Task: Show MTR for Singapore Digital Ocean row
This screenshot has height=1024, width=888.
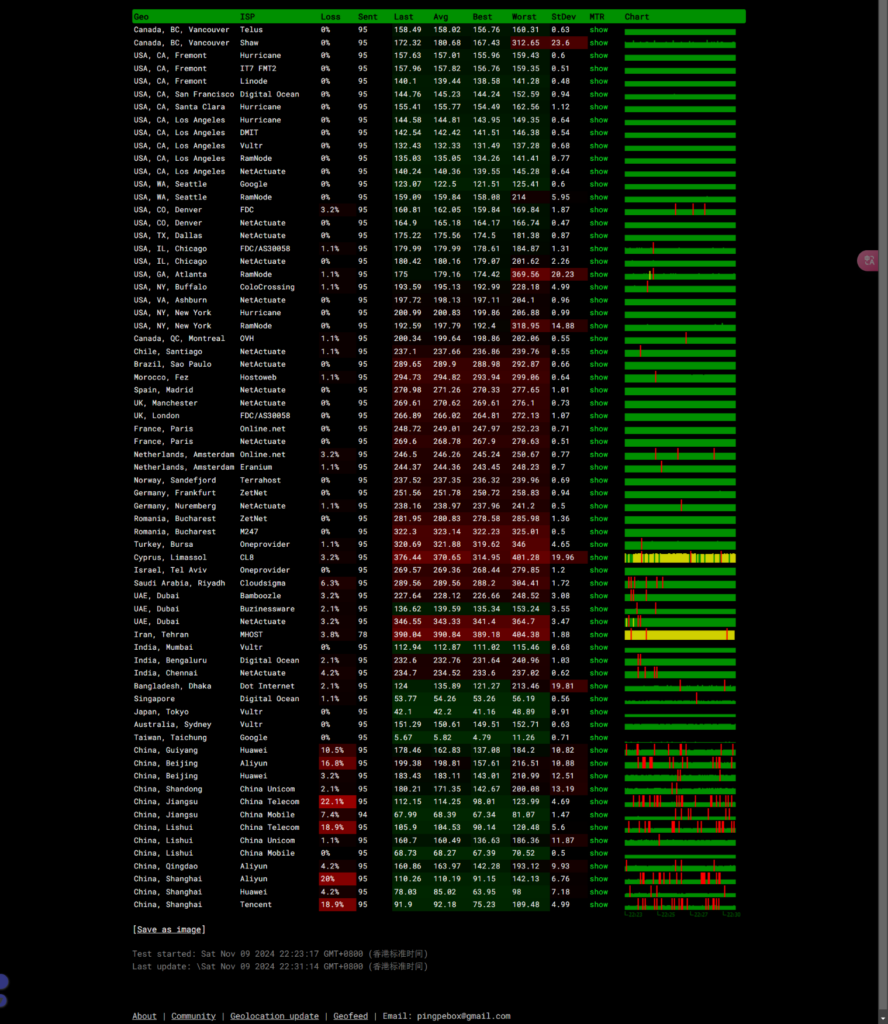Action: (x=599, y=699)
